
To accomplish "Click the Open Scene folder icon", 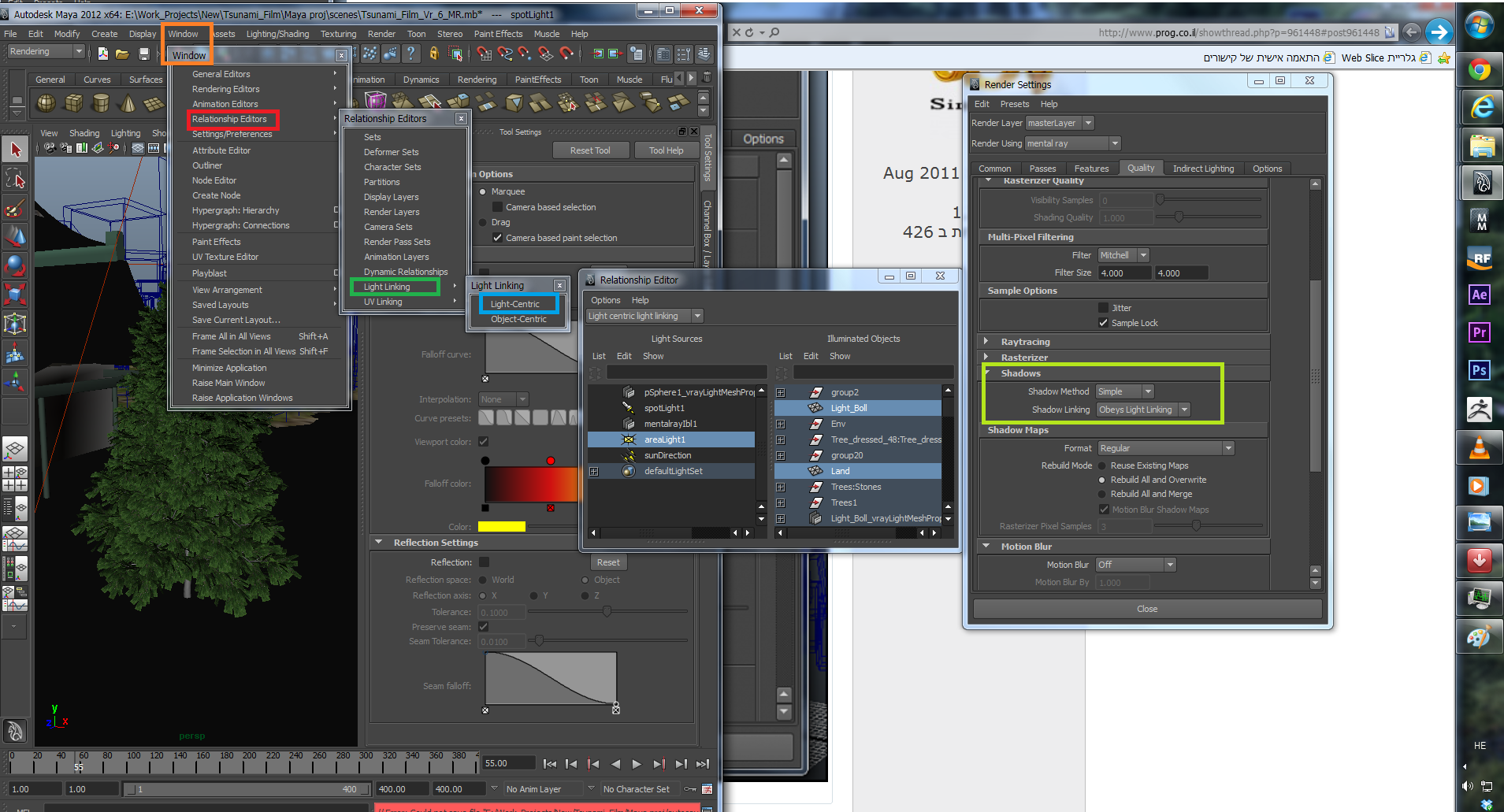I will [x=122, y=54].
